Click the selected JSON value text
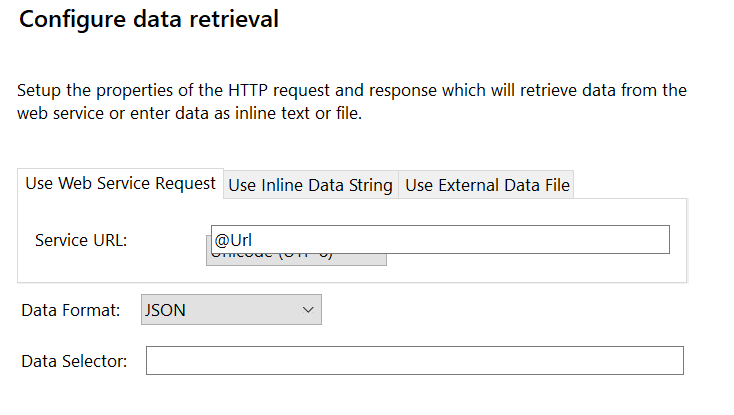 tap(165, 310)
